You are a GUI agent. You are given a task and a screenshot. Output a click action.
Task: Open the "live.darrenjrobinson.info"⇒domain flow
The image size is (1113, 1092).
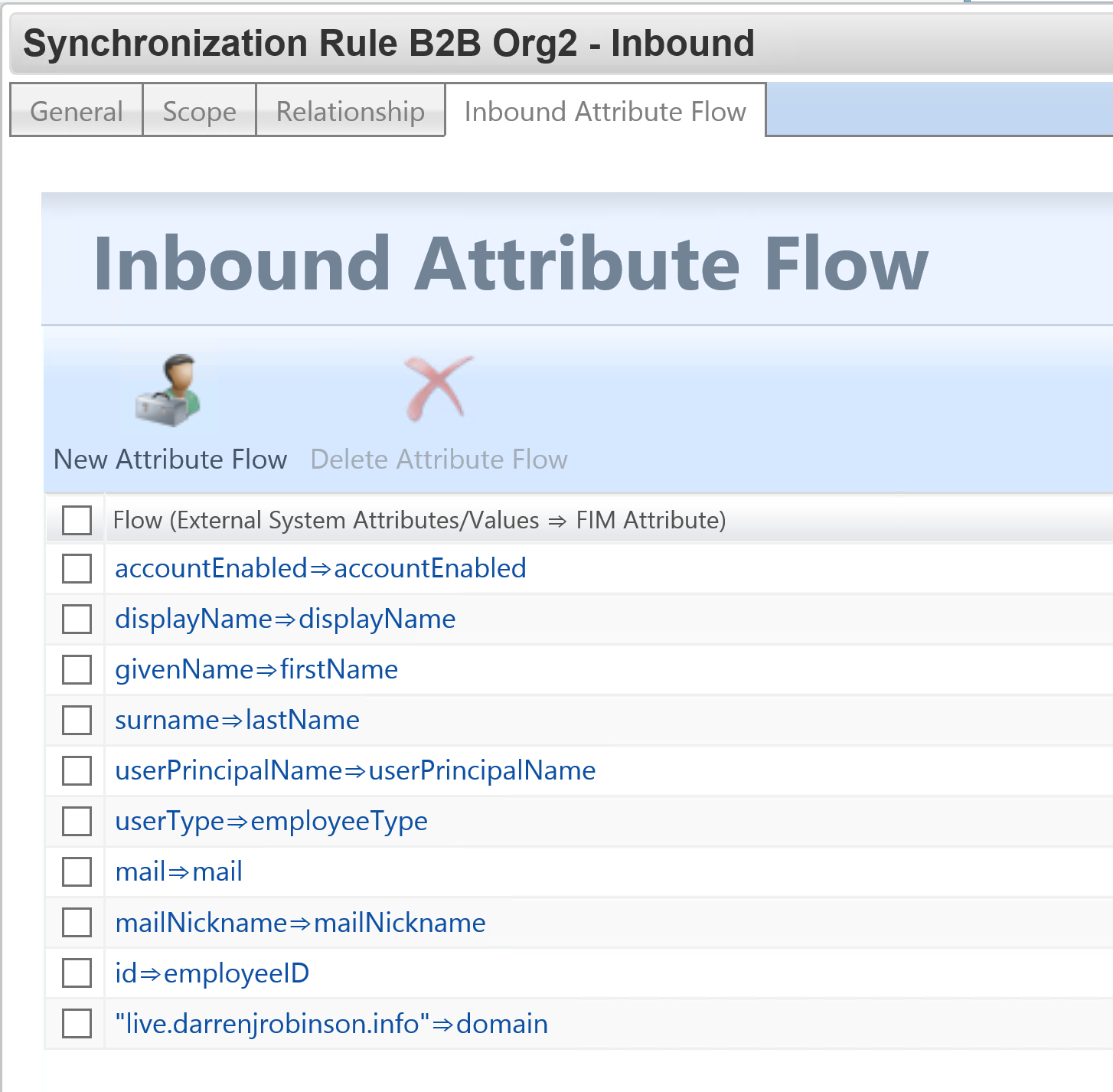(x=331, y=1024)
